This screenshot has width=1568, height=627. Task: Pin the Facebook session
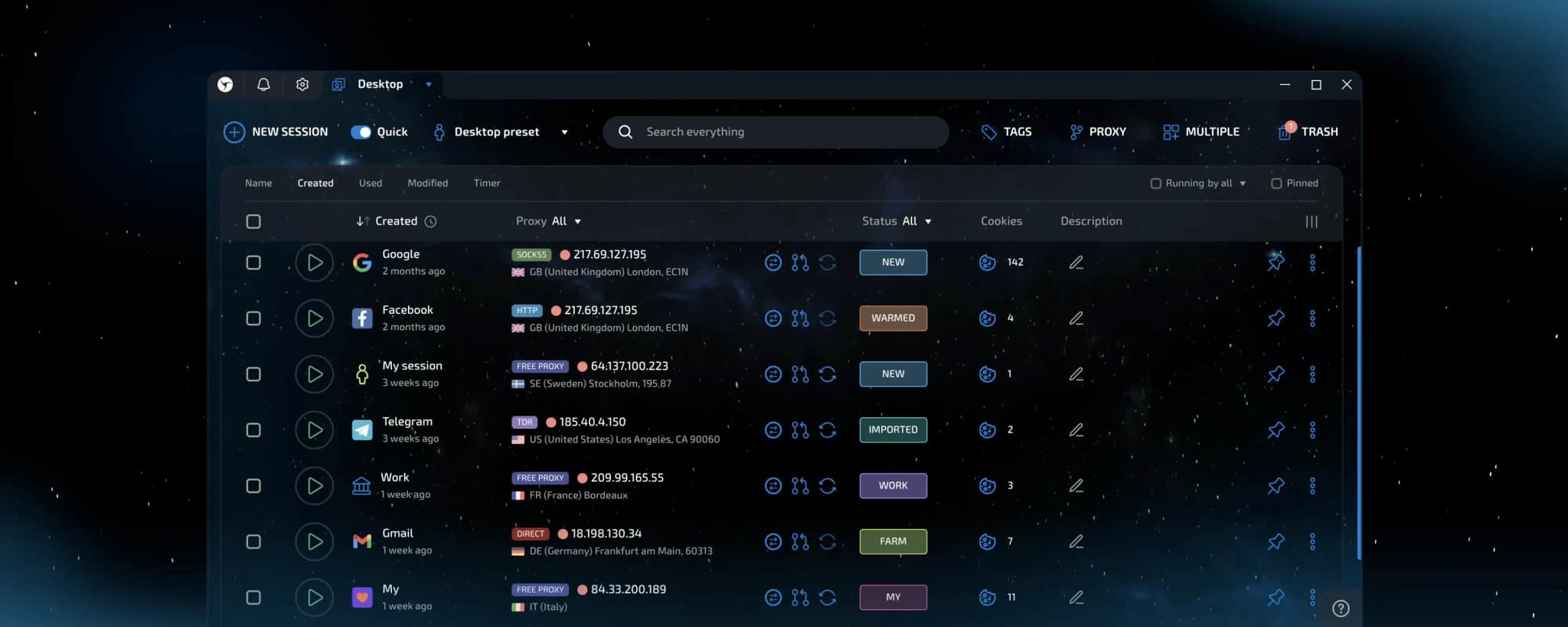pyautogui.click(x=1276, y=318)
